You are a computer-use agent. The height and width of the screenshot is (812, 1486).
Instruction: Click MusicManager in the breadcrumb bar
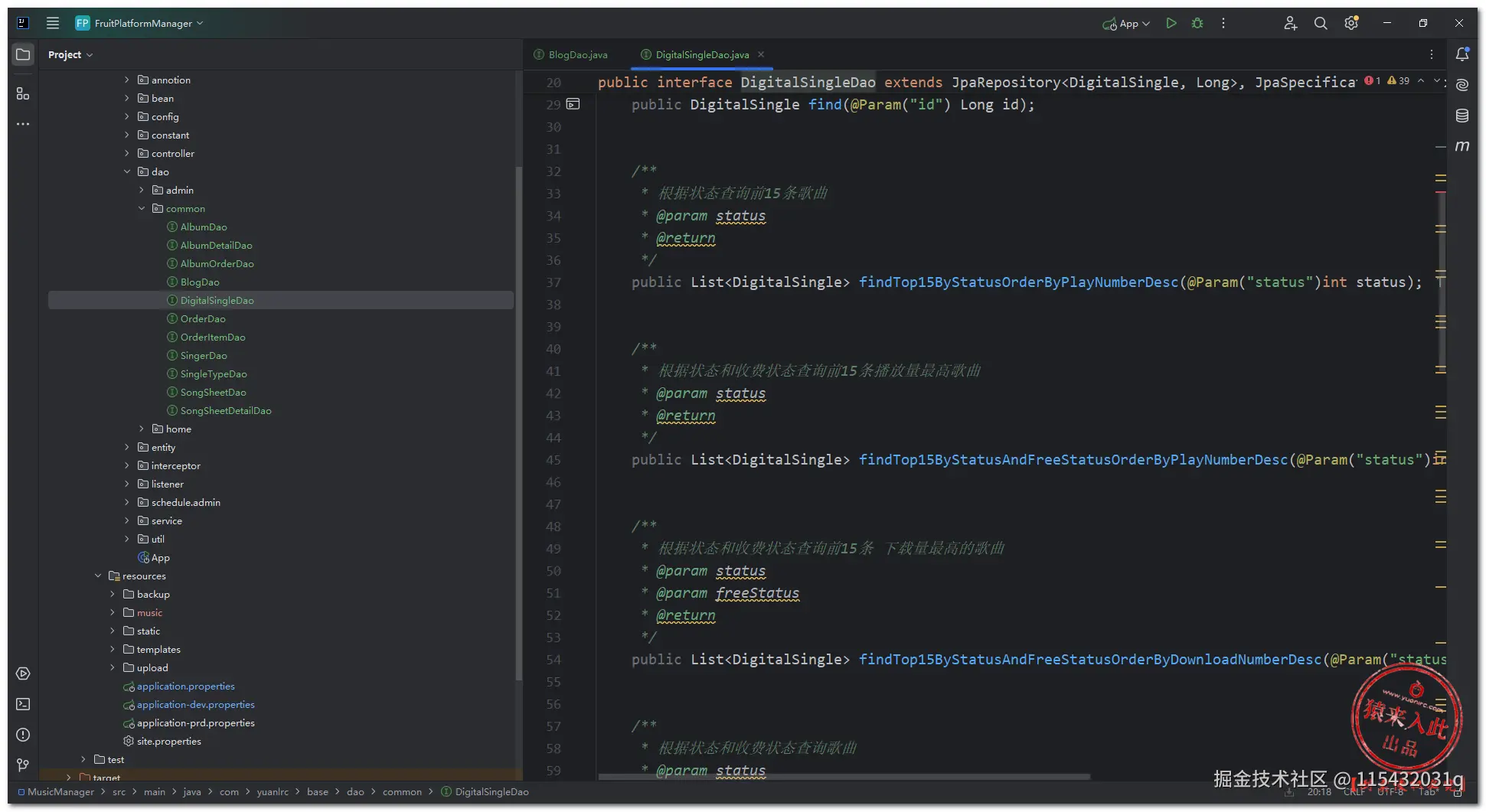coord(60,791)
